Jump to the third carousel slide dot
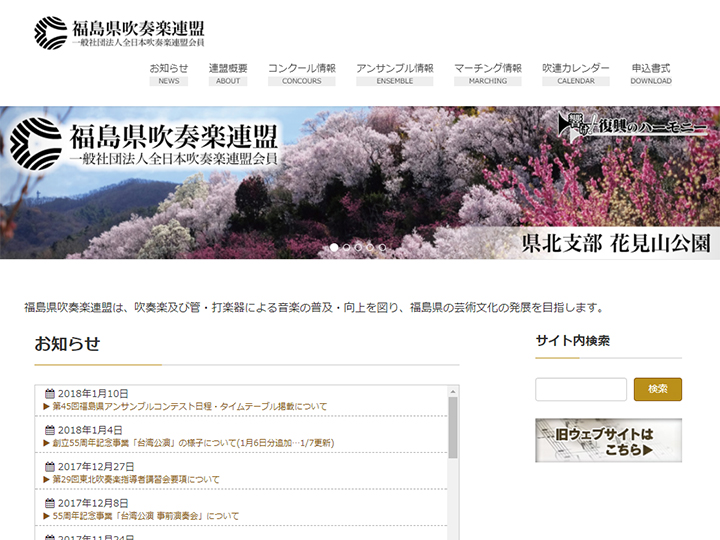The width and height of the screenshot is (720, 540). coord(358,247)
